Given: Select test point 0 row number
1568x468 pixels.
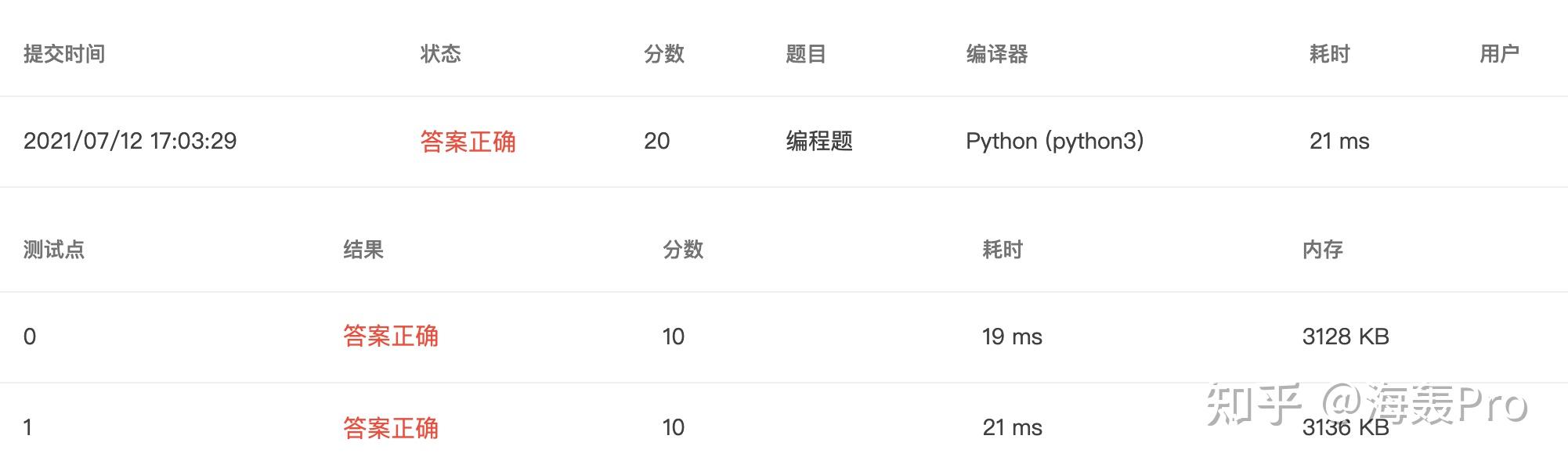Looking at the screenshot, I should [30, 337].
